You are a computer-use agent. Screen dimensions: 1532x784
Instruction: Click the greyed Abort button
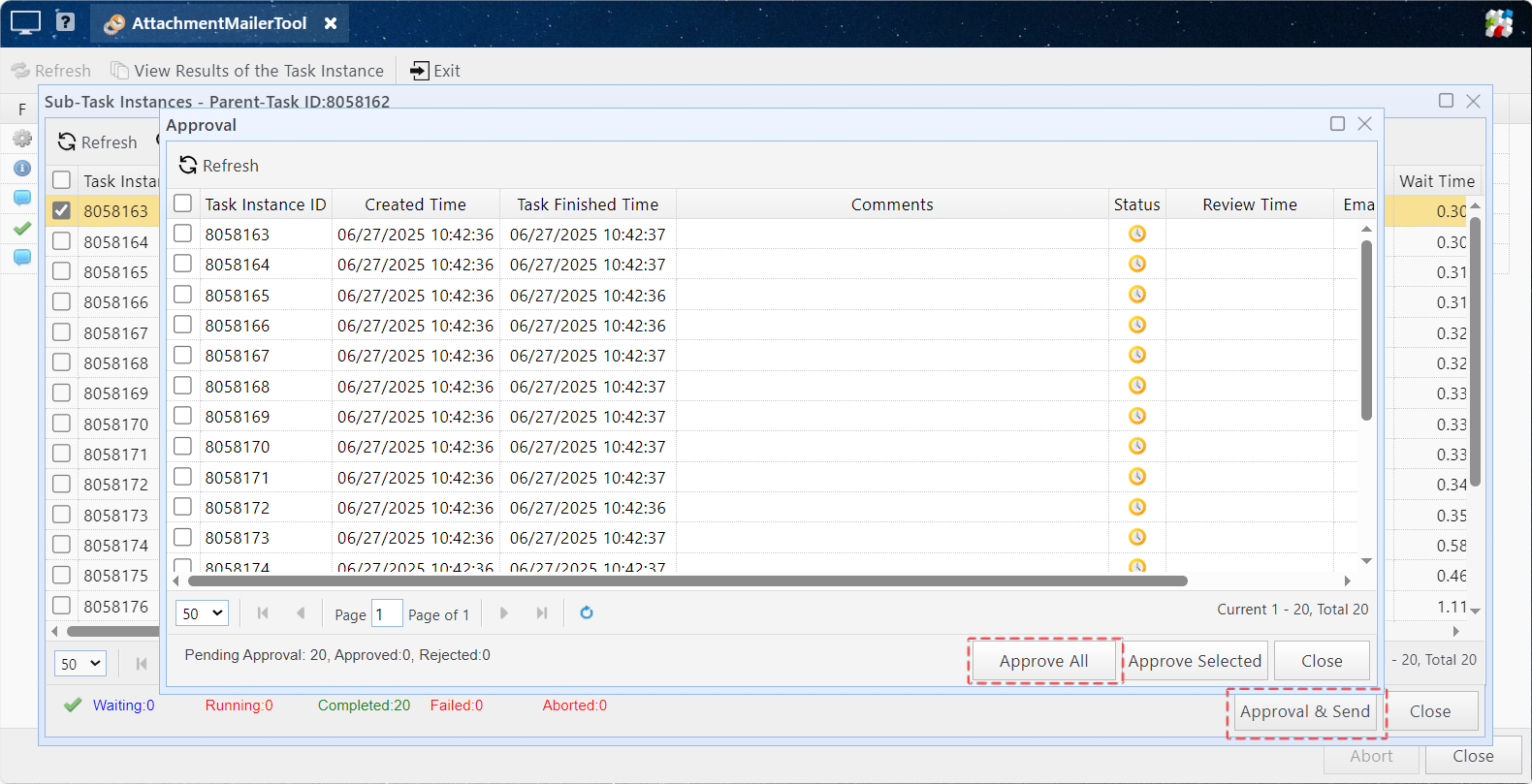point(1371,757)
